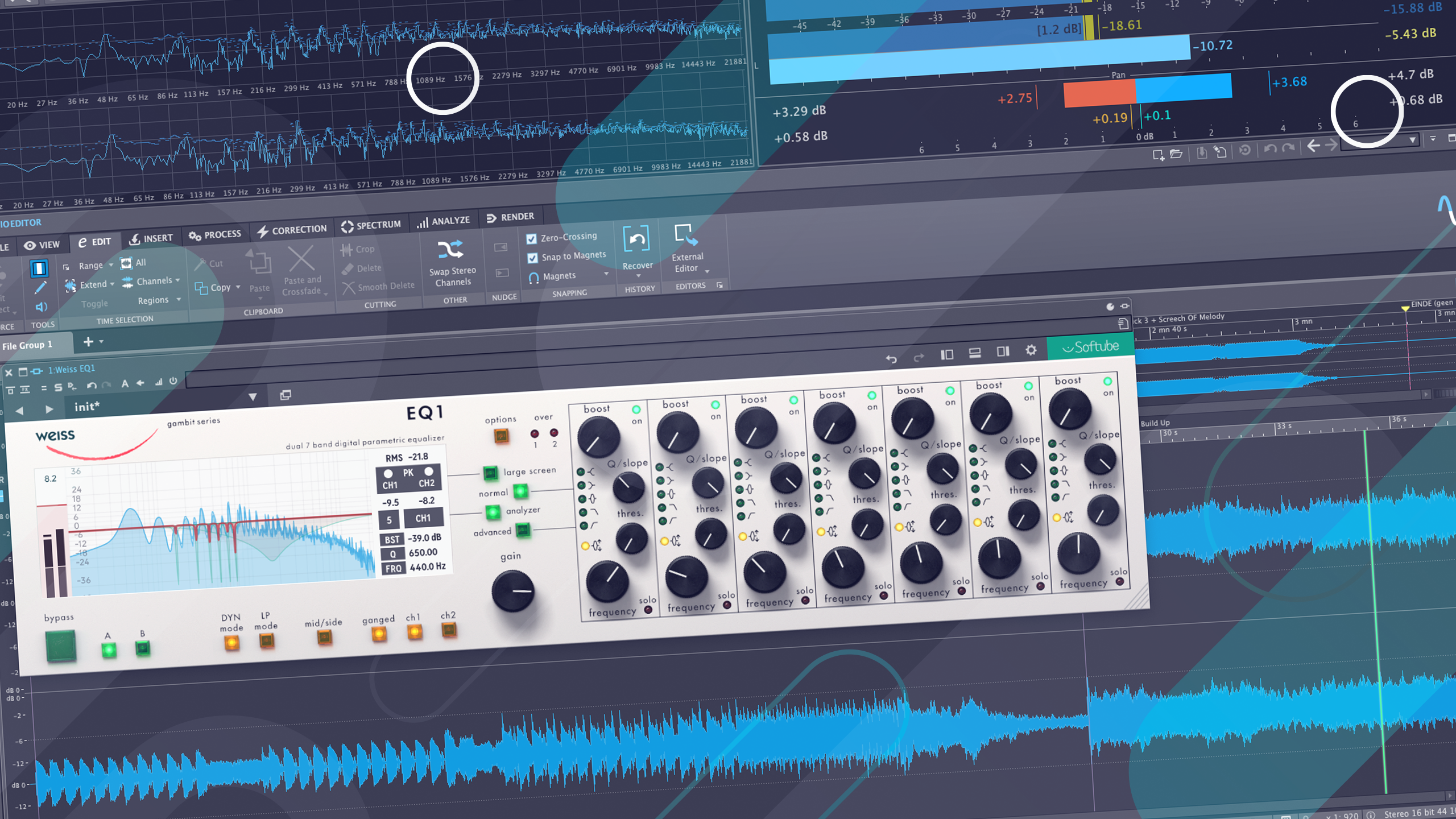Enable the large screen button

coord(490,473)
